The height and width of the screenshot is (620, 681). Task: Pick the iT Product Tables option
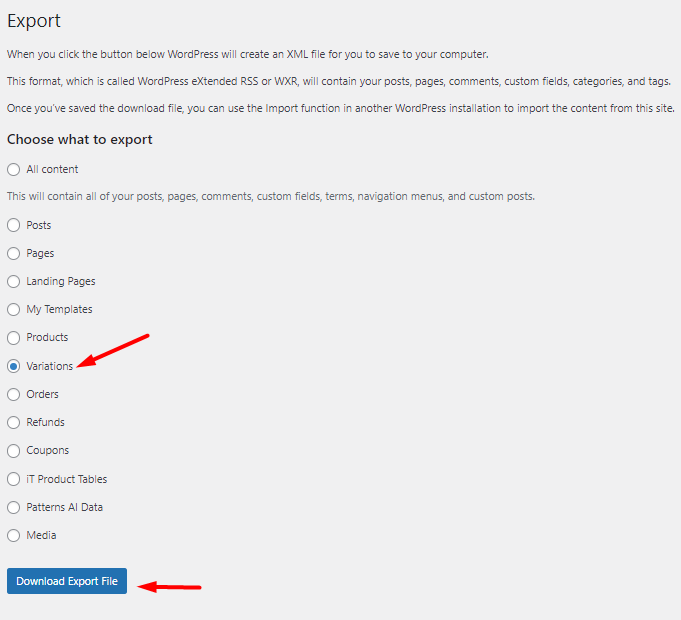point(13,479)
